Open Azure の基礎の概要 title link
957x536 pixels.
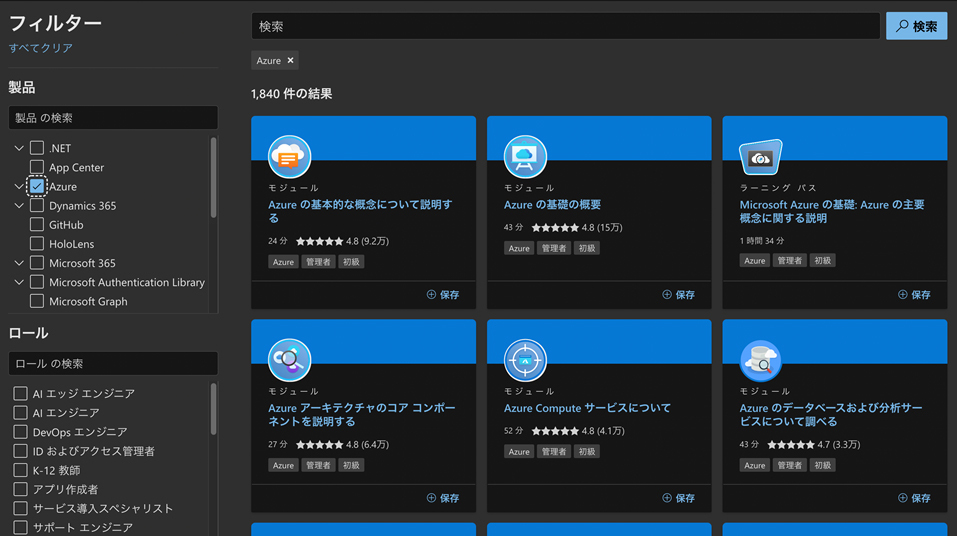pyautogui.click(x=552, y=205)
